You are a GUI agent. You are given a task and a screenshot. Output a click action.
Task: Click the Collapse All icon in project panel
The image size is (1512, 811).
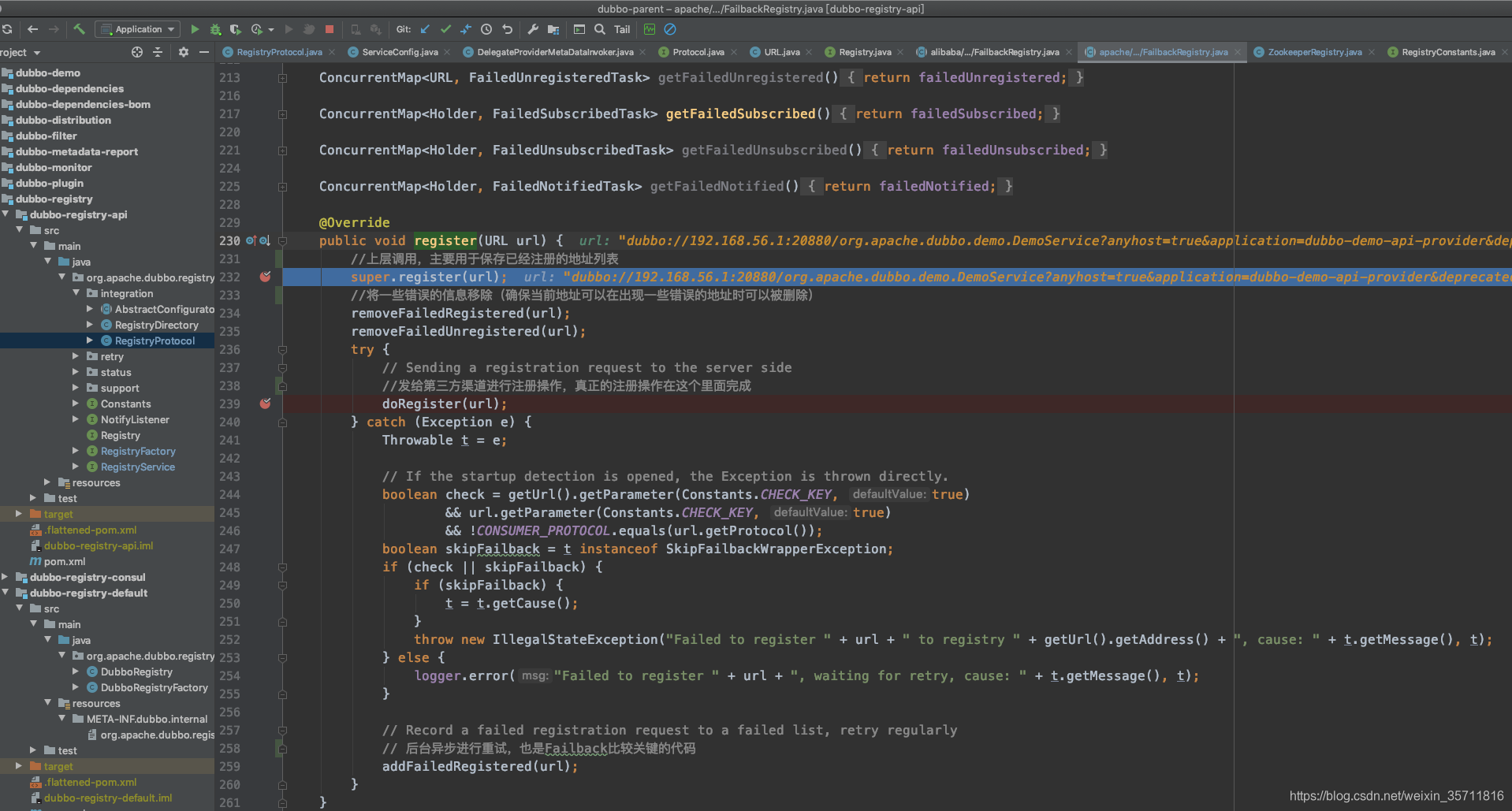pos(158,52)
